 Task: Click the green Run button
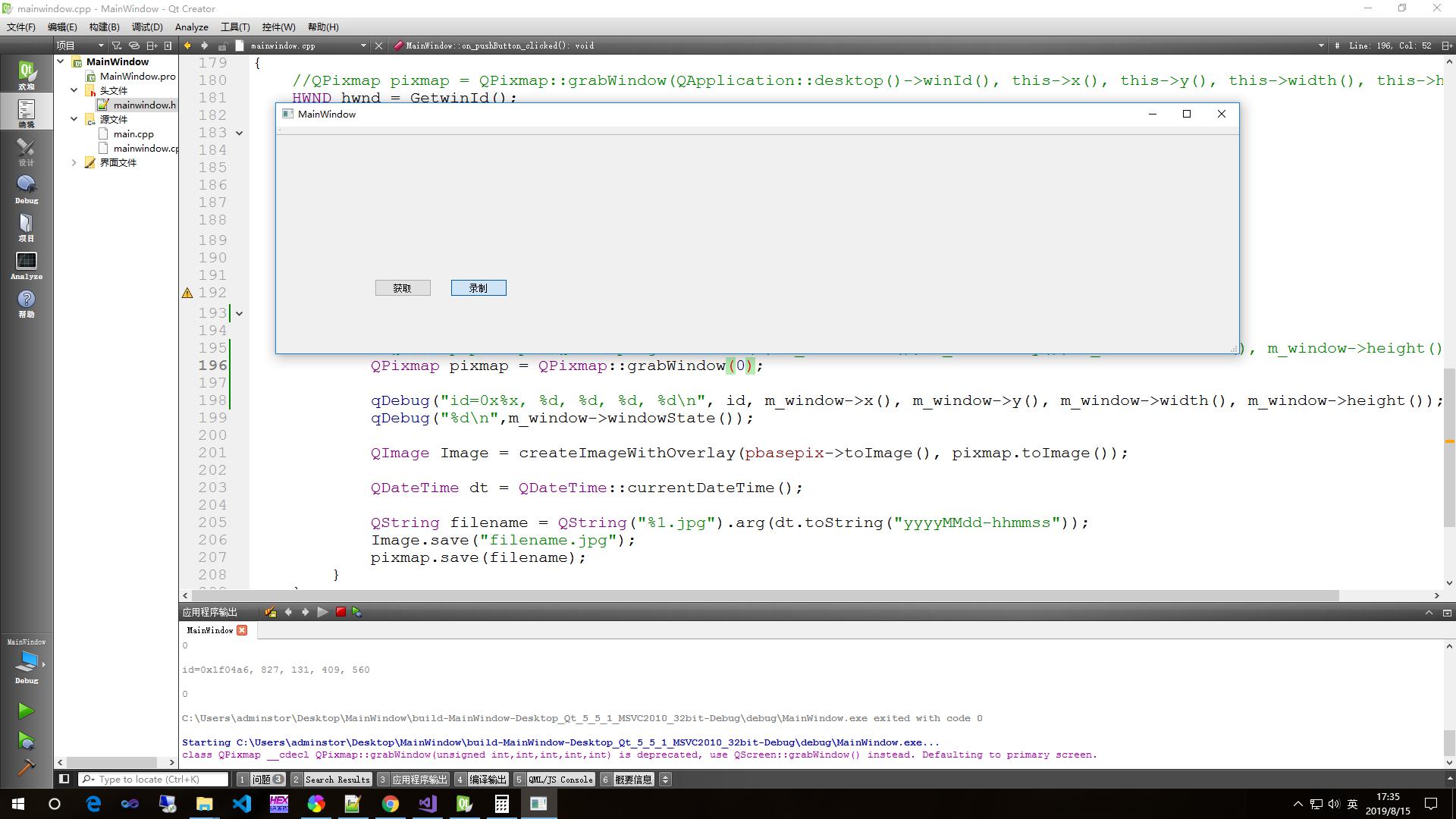[x=26, y=711]
